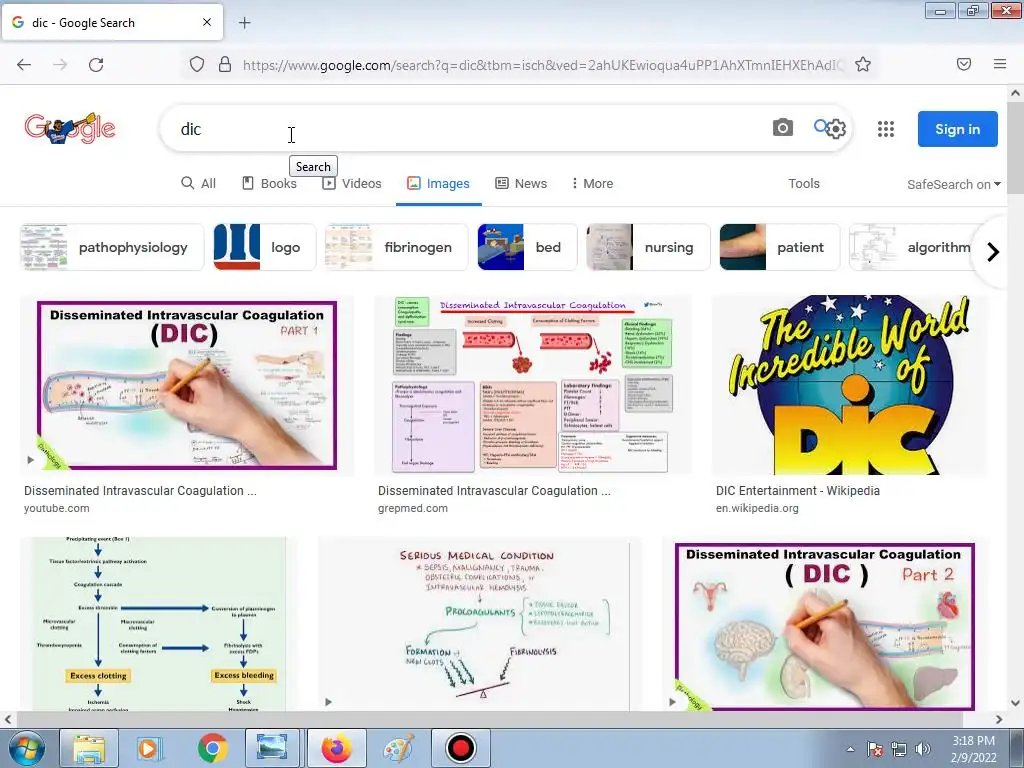Launch Windows Media Player from taskbar

tap(150, 748)
